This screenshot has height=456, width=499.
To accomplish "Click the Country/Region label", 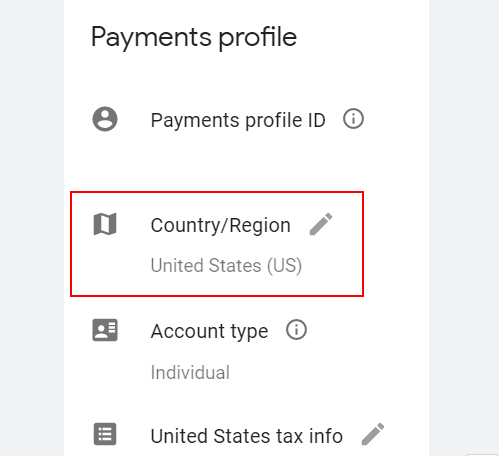I will coord(221,226).
